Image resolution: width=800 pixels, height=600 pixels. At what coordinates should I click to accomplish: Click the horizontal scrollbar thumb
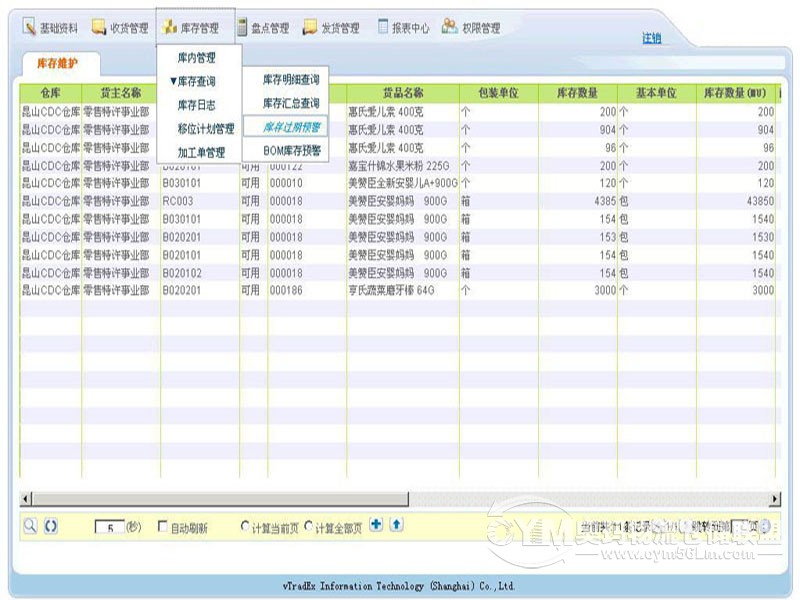coord(220,498)
